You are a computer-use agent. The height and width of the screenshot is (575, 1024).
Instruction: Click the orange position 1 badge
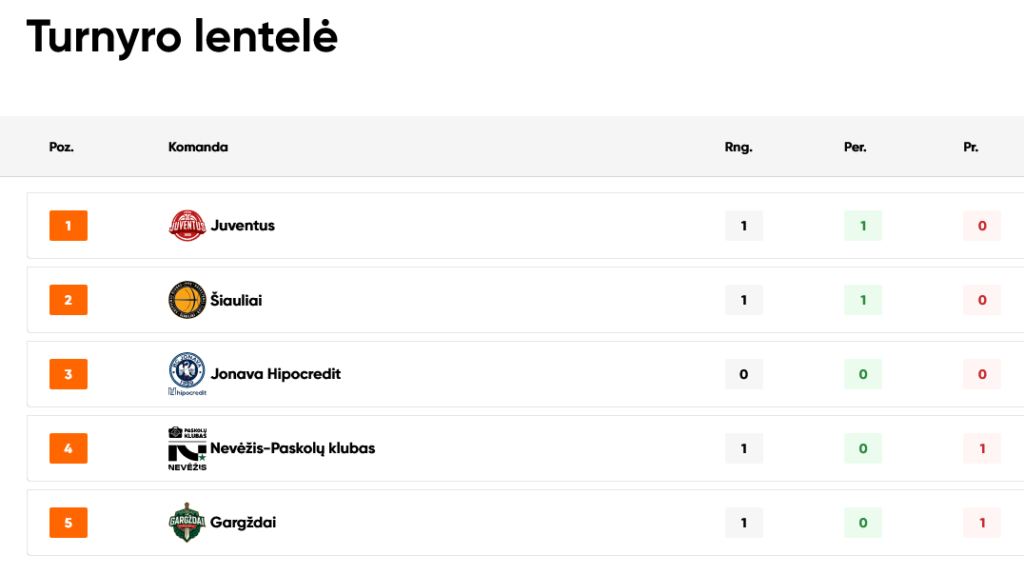[68, 226]
